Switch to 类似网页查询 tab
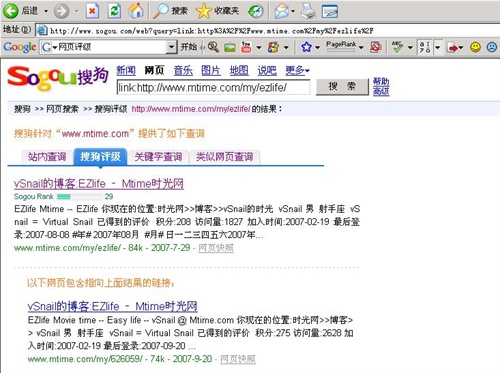Viewport: 500px width, 373px height. [x=224, y=157]
